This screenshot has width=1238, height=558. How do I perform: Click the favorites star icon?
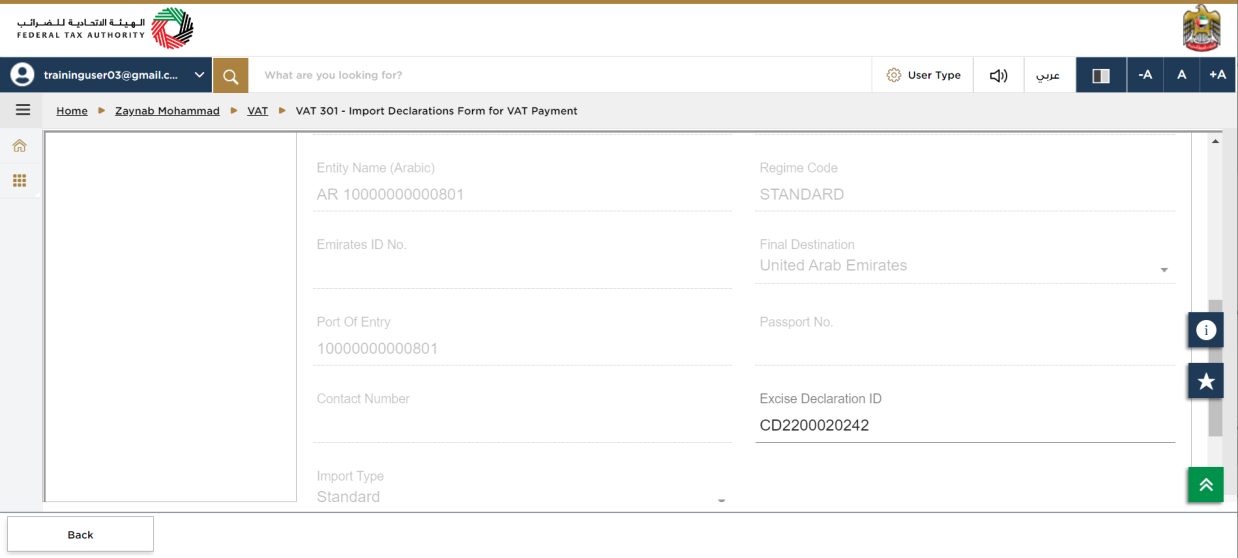pos(1206,381)
